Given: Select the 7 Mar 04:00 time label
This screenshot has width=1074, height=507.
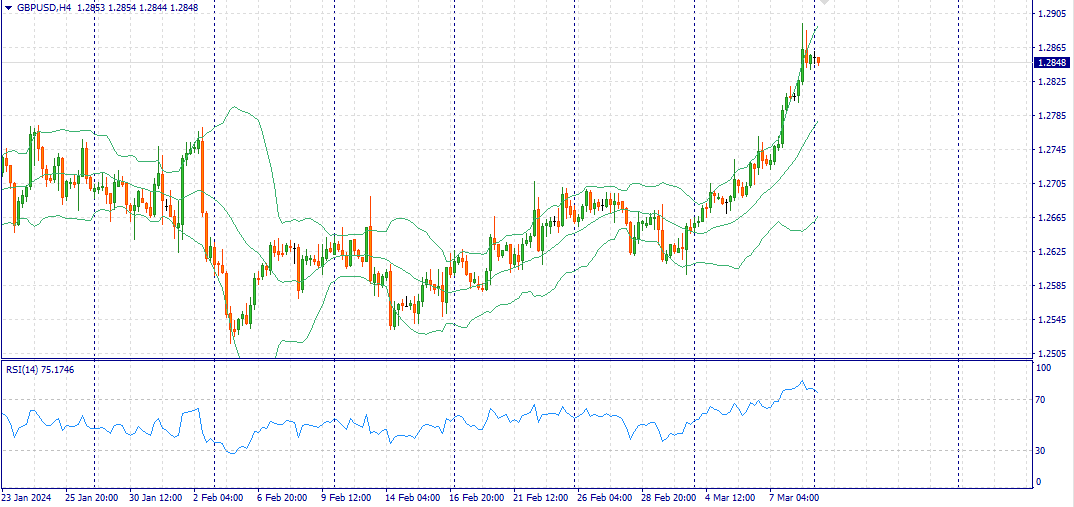Looking at the screenshot, I should coord(796,497).
